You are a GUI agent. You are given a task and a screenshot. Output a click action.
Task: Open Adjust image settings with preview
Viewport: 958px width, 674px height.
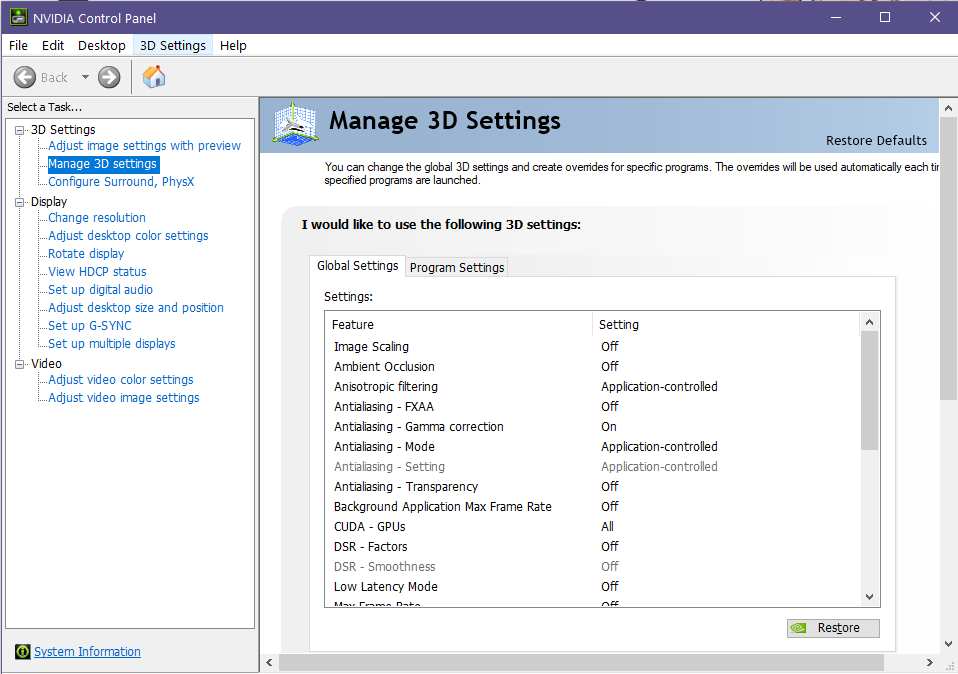point(144,145)
